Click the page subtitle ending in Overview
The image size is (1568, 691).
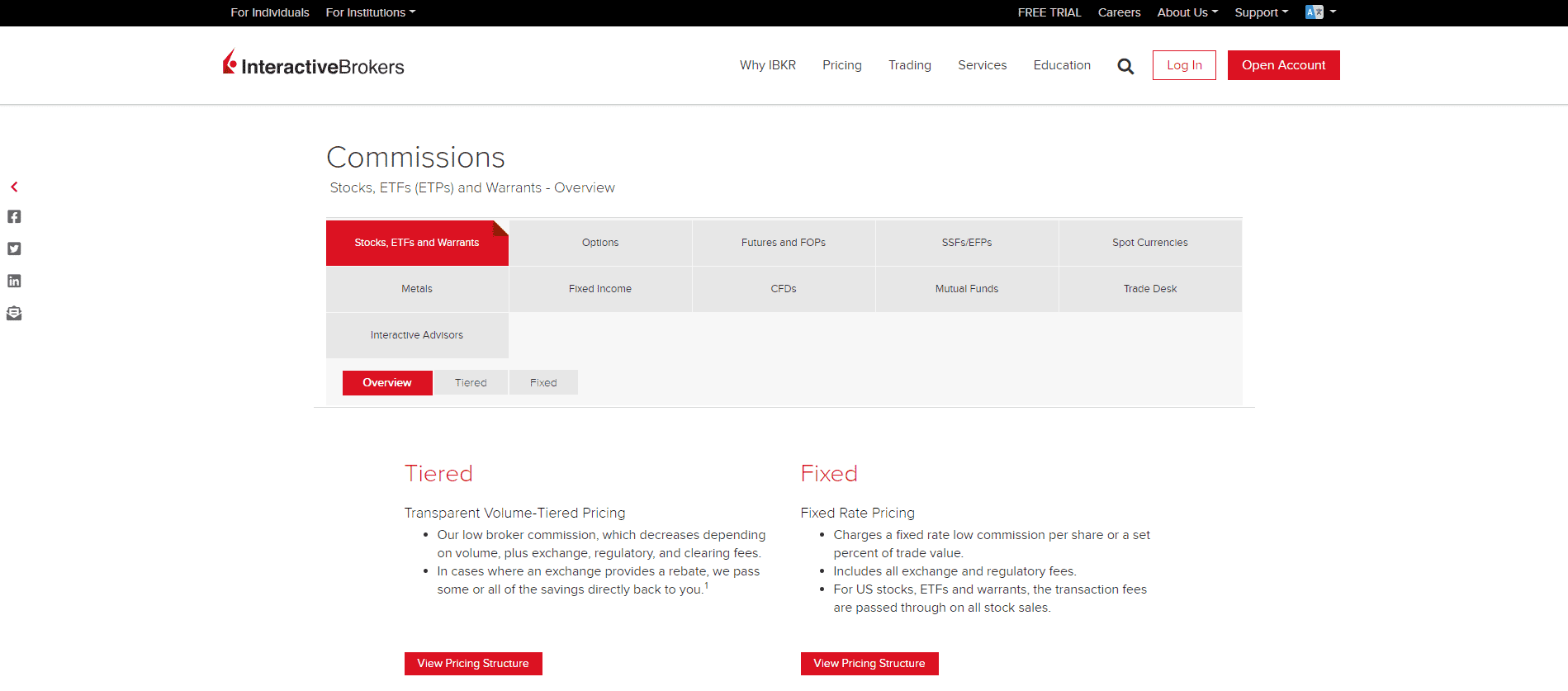[x=472, y=188]
